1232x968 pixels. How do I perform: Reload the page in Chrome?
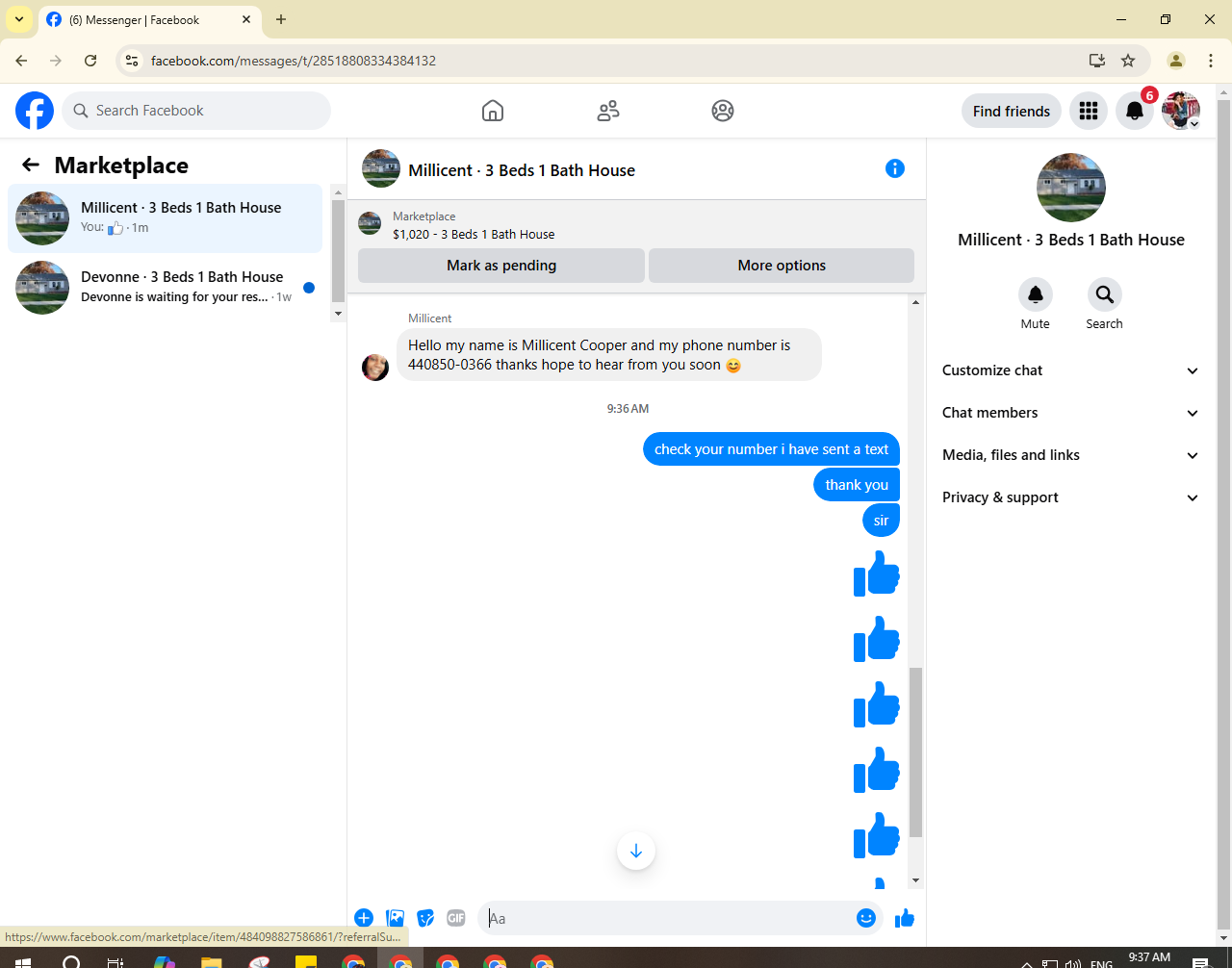(90, 61)
